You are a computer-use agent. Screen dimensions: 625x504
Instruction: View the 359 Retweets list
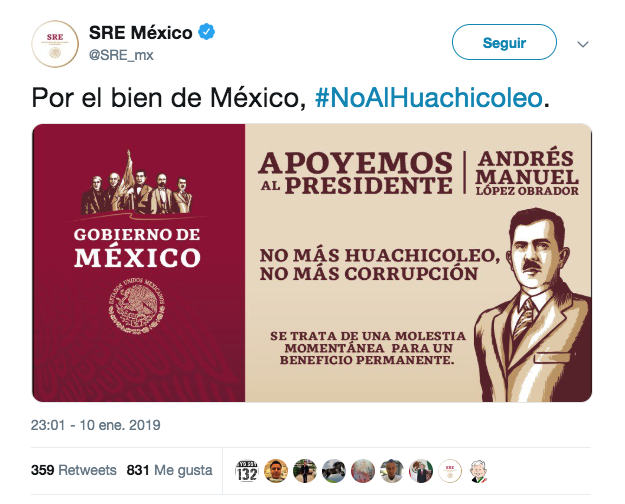(74, 471)
